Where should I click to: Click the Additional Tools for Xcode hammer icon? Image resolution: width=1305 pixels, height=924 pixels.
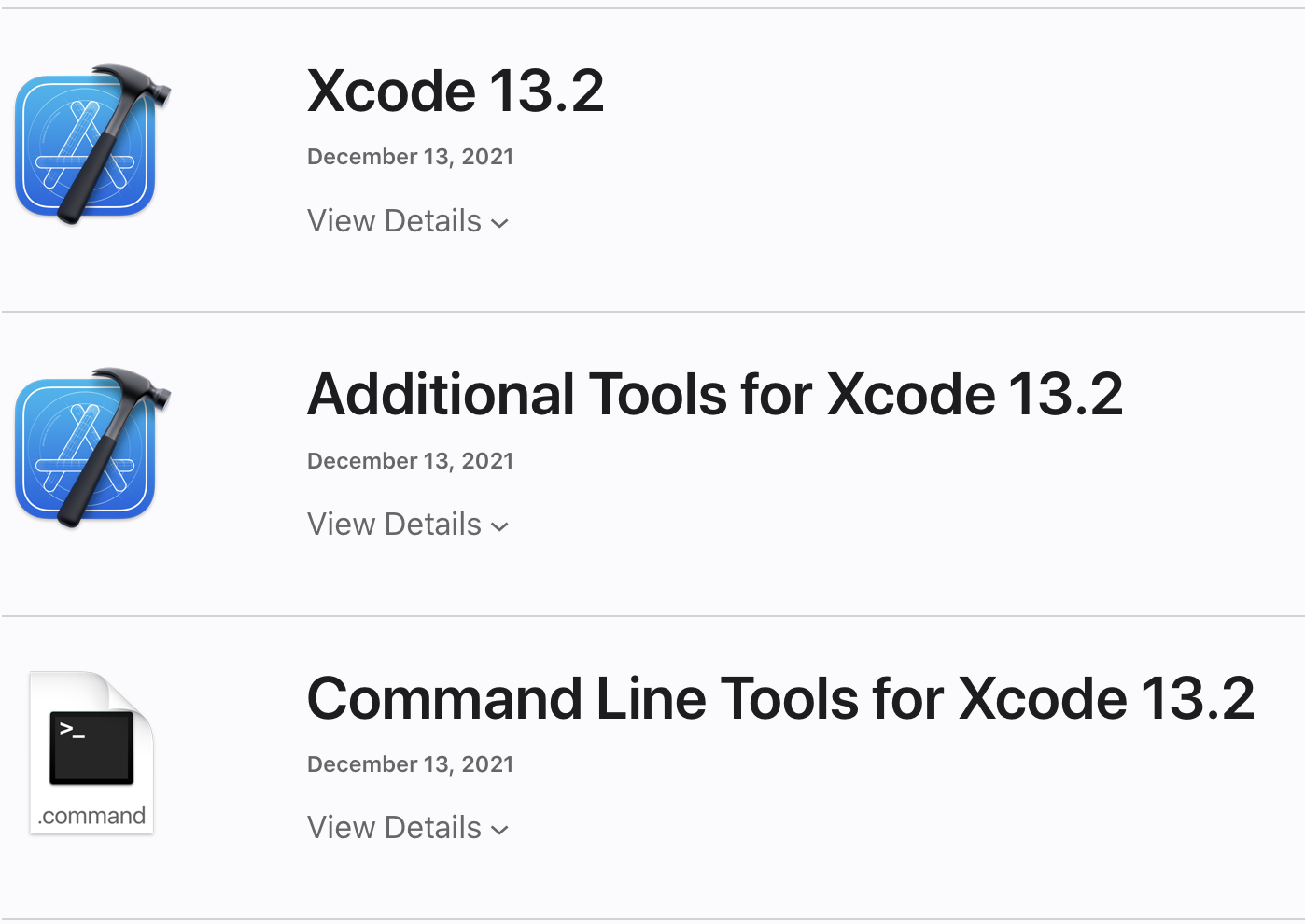pyautogui.click(x=92, y=447)
